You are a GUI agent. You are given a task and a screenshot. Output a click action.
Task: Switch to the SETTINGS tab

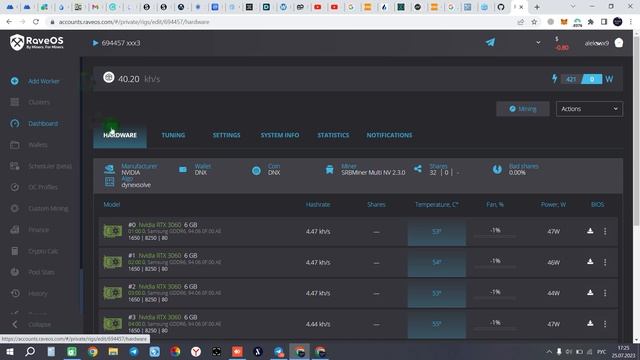click(226, 135)
